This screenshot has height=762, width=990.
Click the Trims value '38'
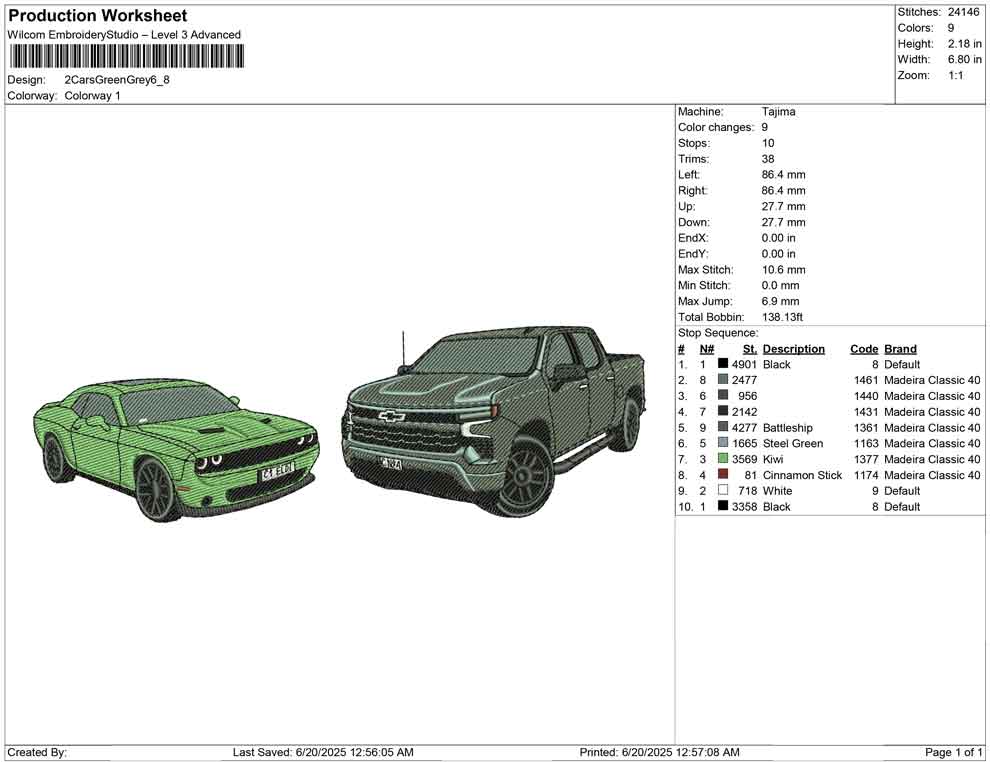[768, 159]
